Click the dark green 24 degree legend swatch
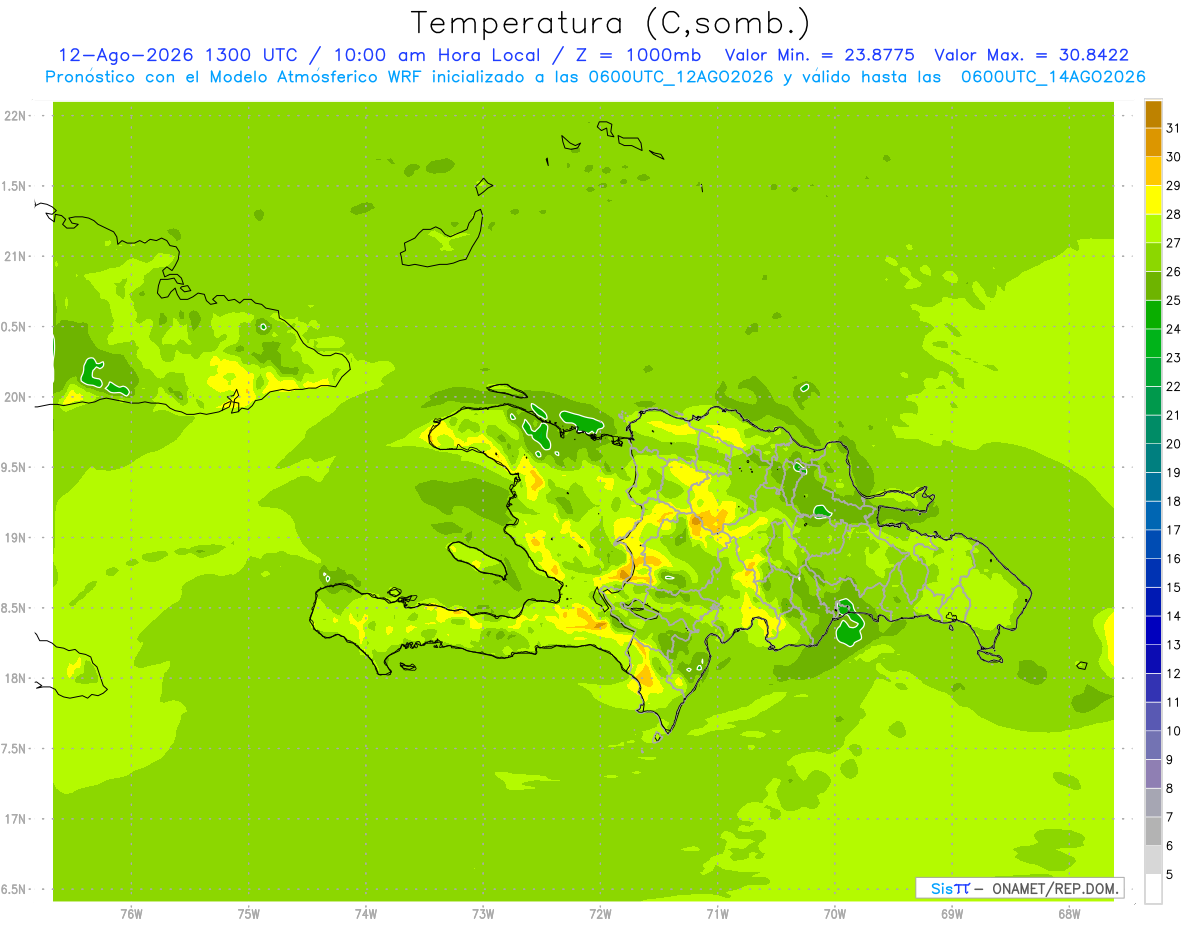The image size is (1200, 927). click(x=1153, y=315)
